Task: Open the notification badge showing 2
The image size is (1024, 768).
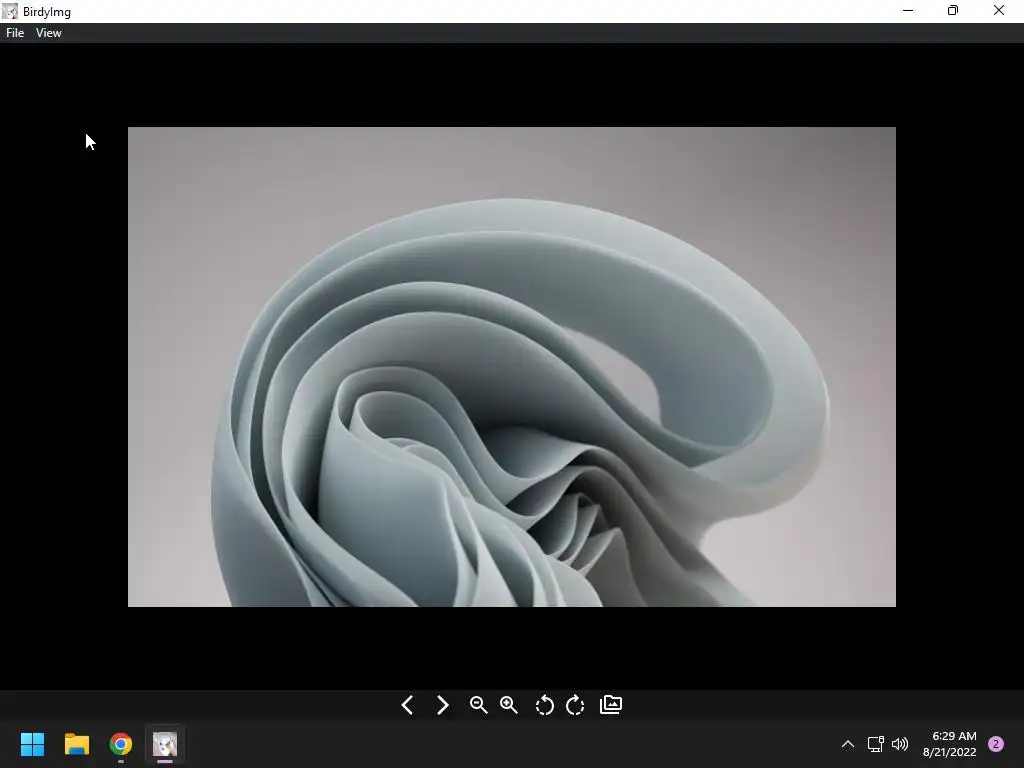Action: point(996,744)
